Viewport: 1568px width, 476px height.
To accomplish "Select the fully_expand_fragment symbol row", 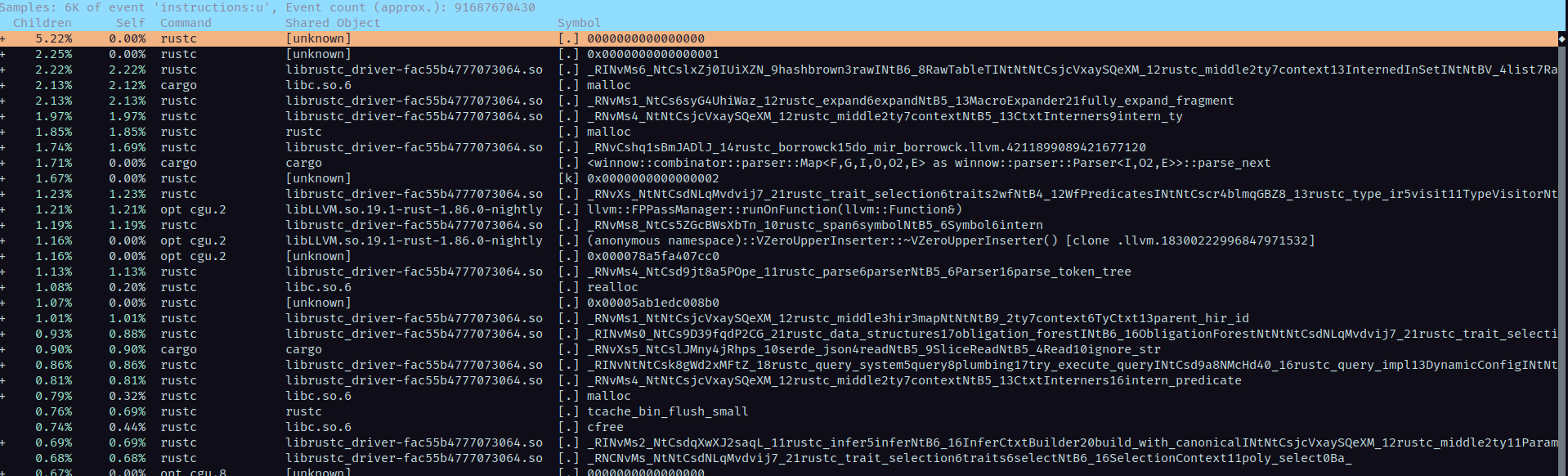I will click(x=910, y=101).
